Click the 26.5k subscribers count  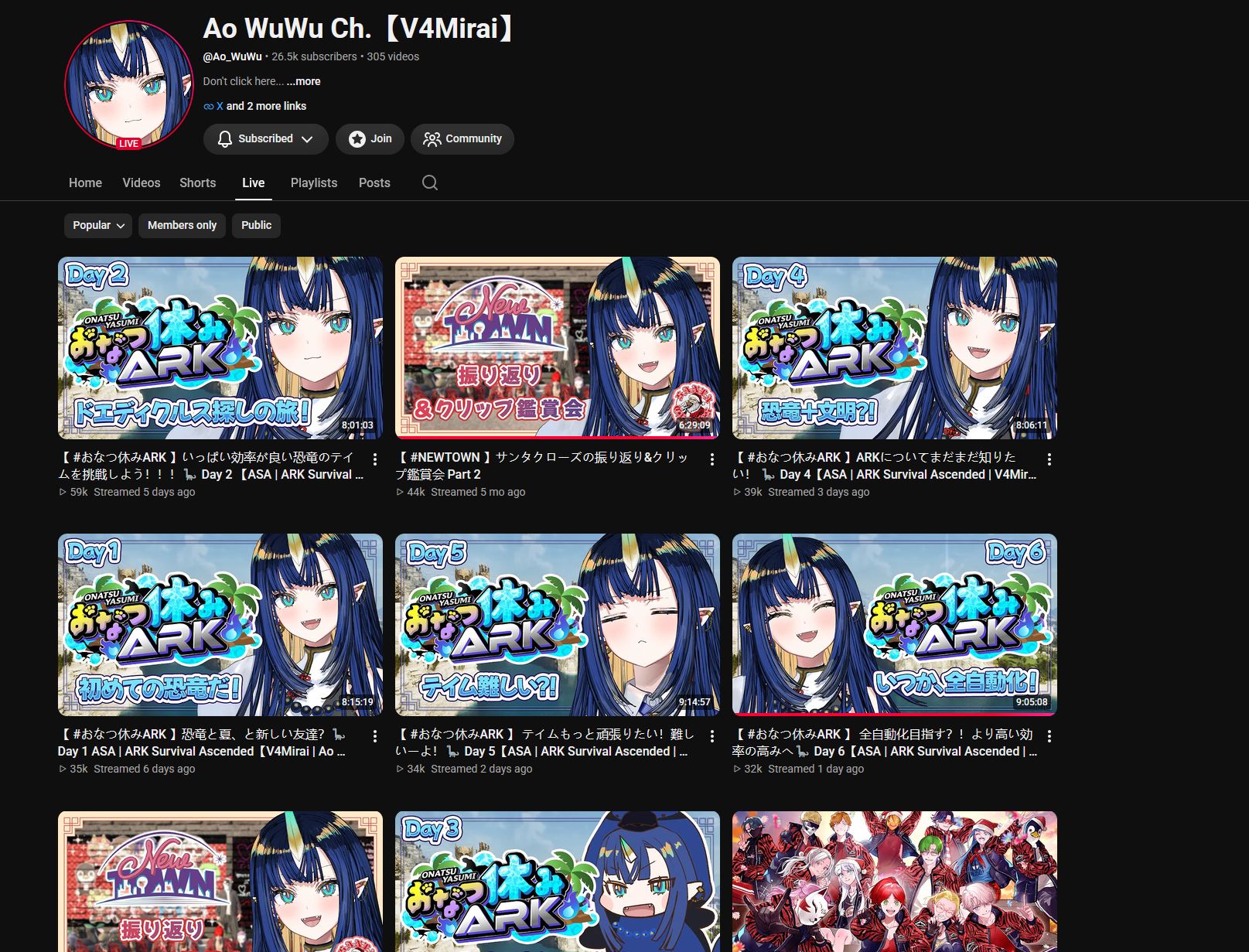click(314, 56)
